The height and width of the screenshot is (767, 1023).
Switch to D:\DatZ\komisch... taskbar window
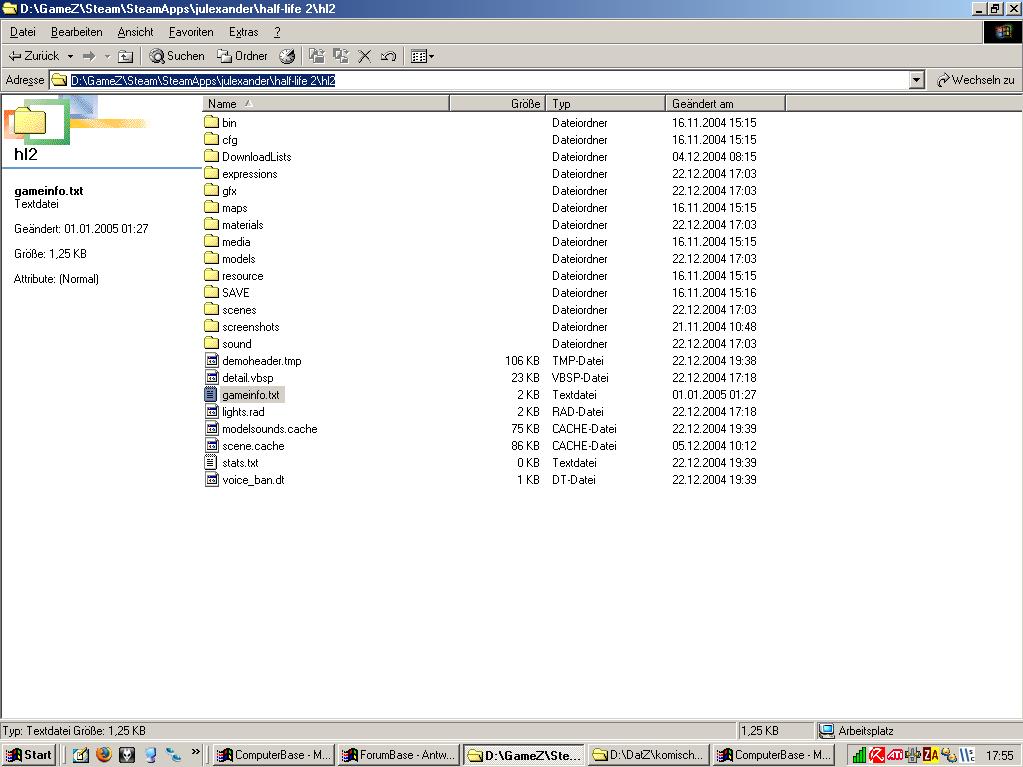(649, 755)
